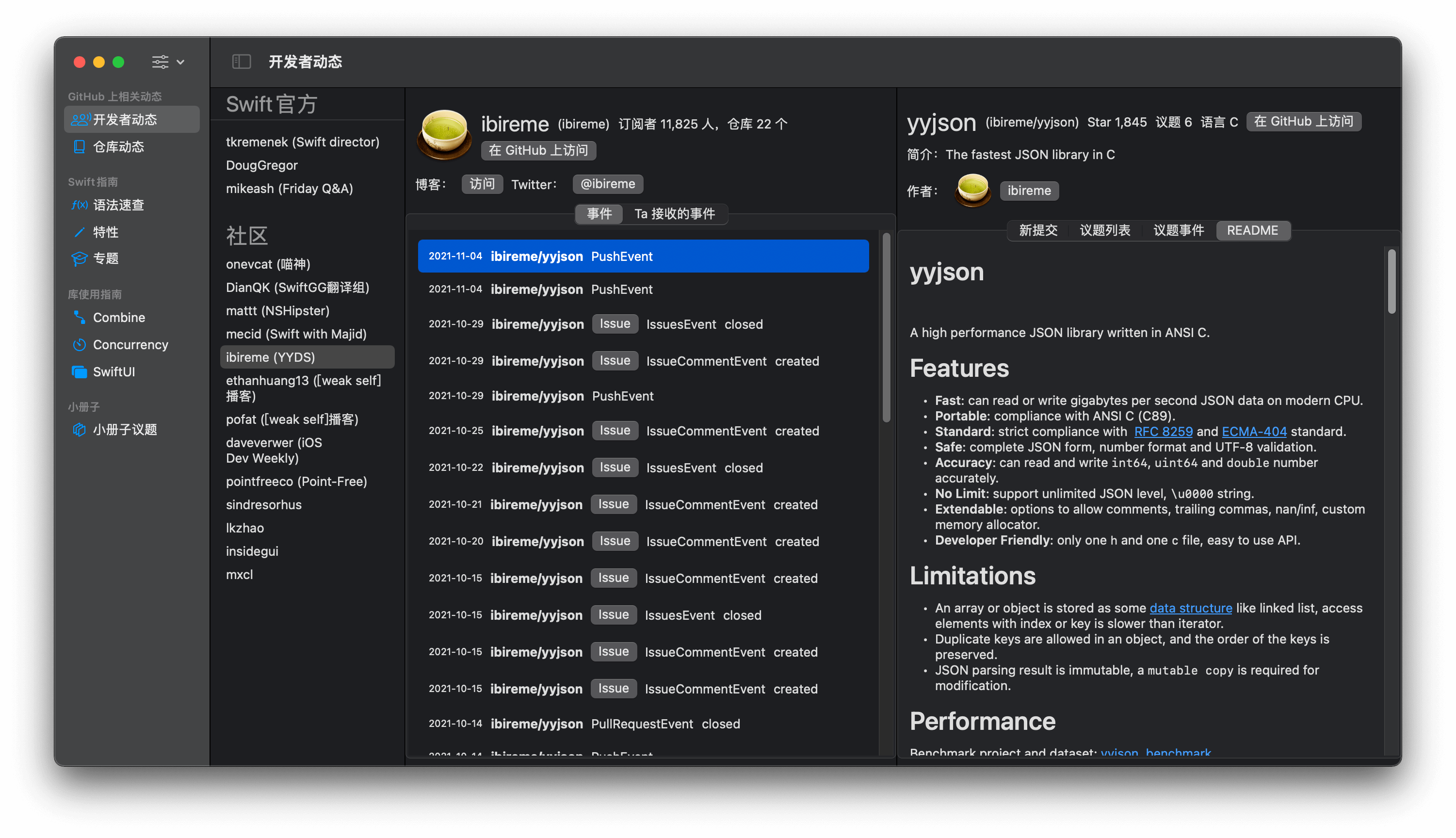Select onevcat (喵神) in the developer list

[268, 264]
